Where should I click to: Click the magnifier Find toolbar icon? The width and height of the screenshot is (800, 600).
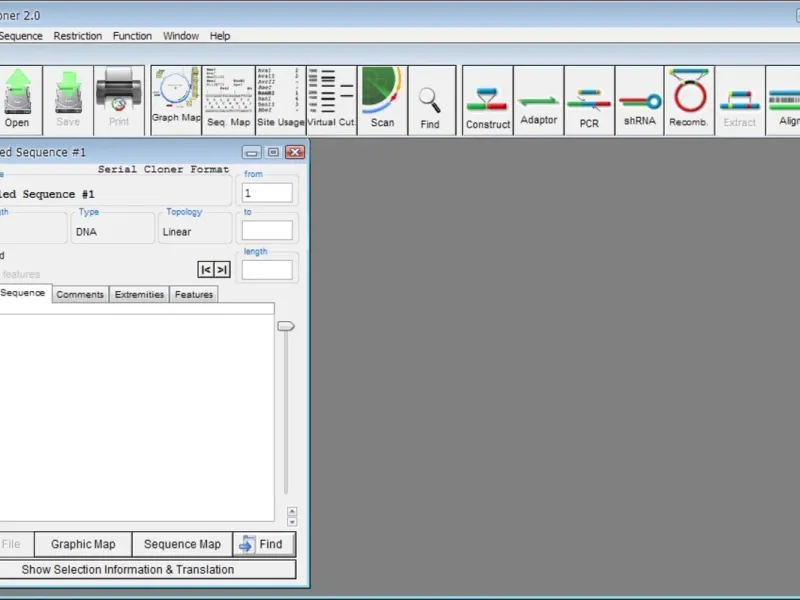pos(432,99)
